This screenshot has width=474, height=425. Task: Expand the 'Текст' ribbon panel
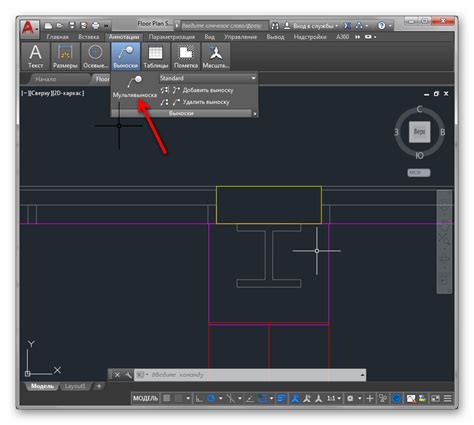(35, 56)
